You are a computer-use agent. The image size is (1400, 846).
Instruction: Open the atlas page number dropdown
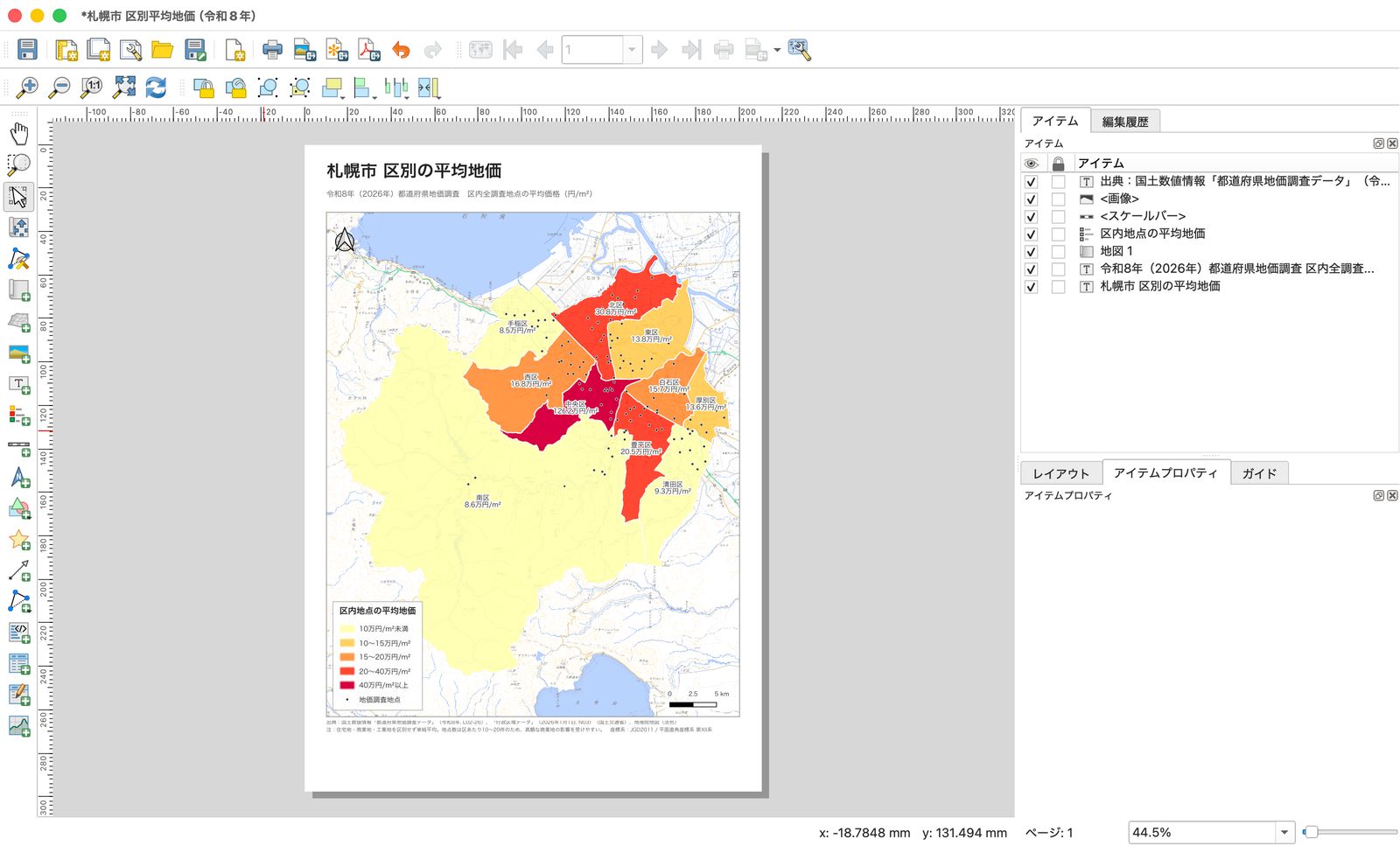pyautogui.click(x=632, y=50)
